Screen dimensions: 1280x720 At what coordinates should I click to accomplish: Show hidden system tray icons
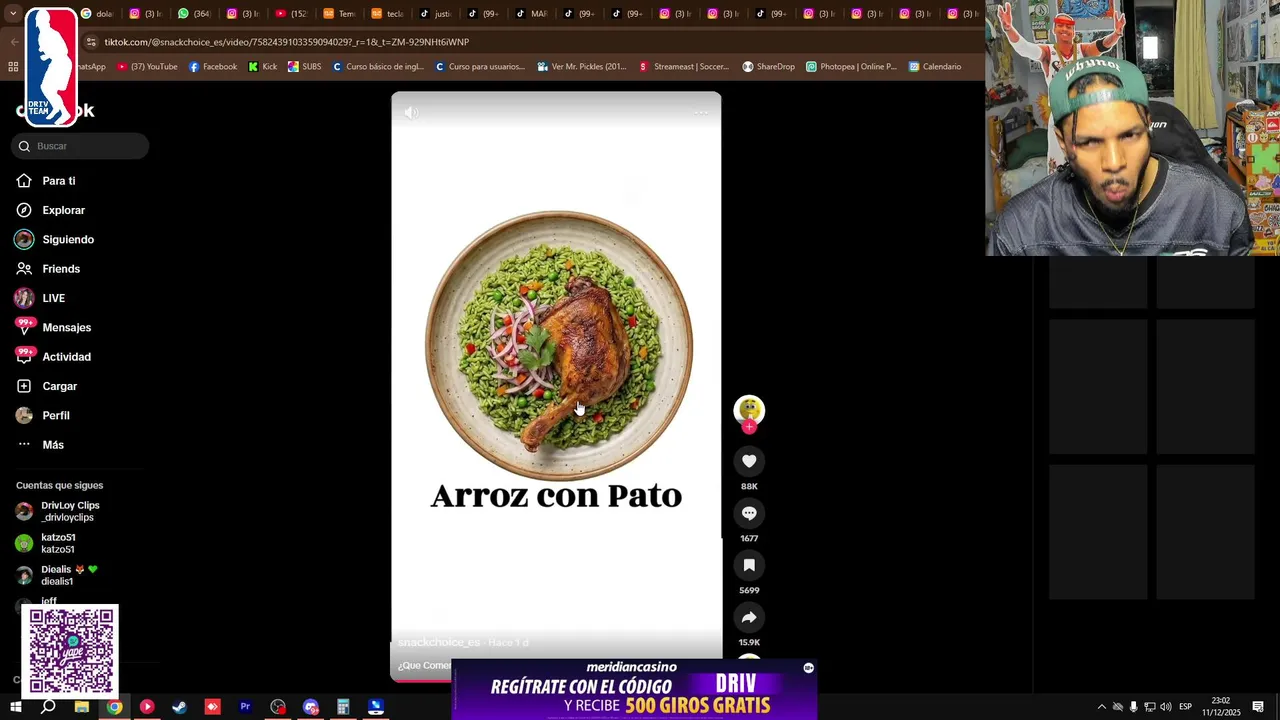pos(1102,707)
